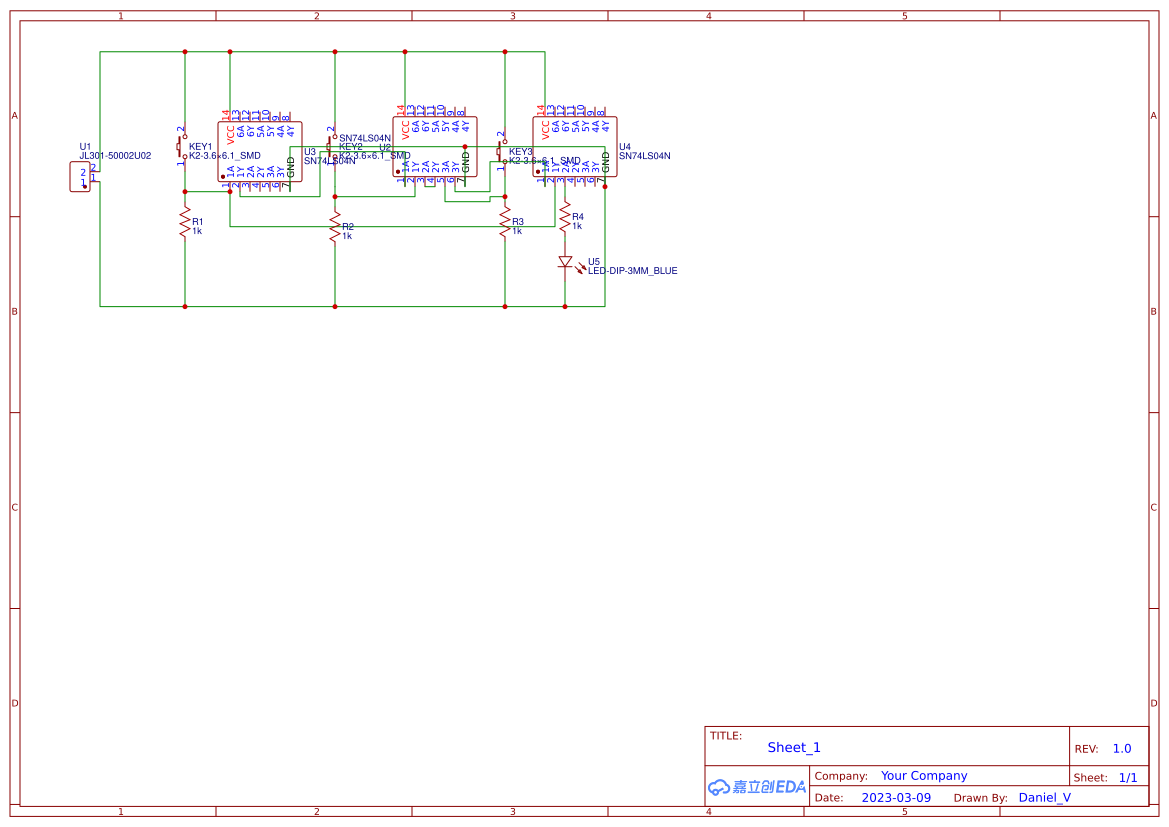Select the U4 inverter IC body
1169x827 pixels.
tap(575, 147)
